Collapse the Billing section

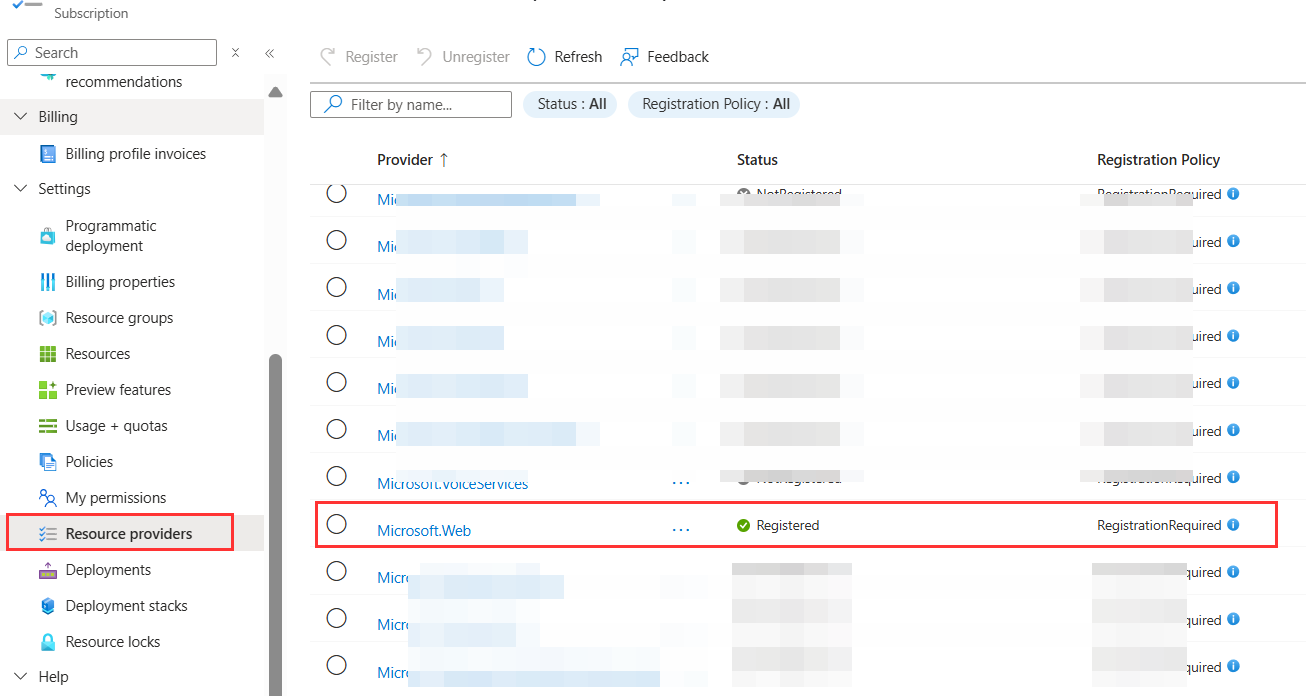coord(20,117)
